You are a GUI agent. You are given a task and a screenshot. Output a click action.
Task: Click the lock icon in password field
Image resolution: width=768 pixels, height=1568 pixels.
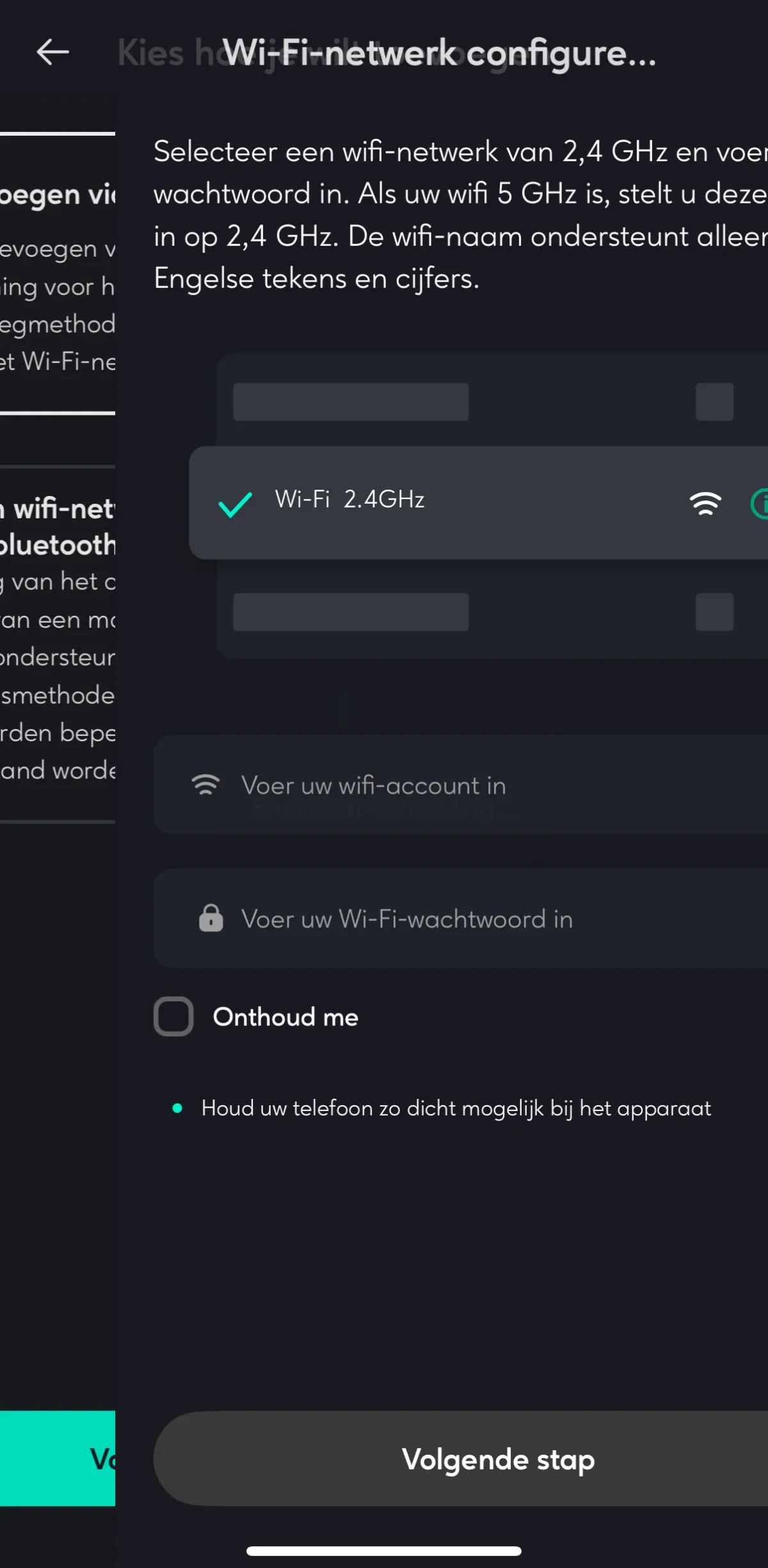click(211, 918)
